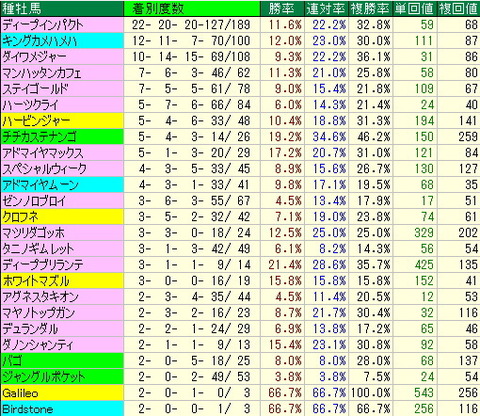Select the マヤノトップガン sire name
This screenshot has height=416, width=480.
point(39,313)
